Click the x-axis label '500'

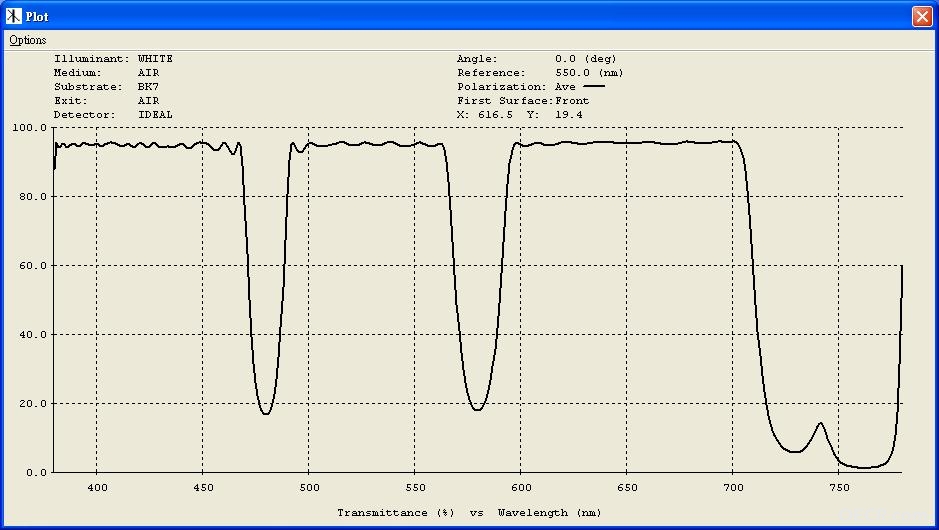tap(309, 487)
